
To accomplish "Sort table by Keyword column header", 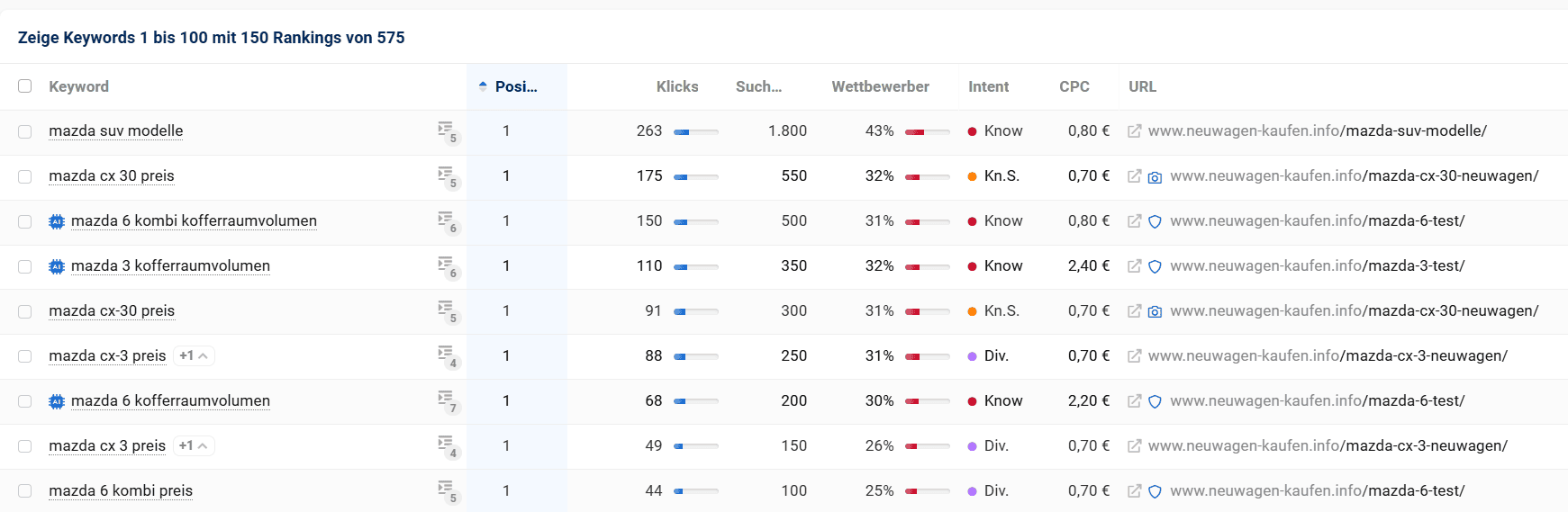I will pos(78,86).
